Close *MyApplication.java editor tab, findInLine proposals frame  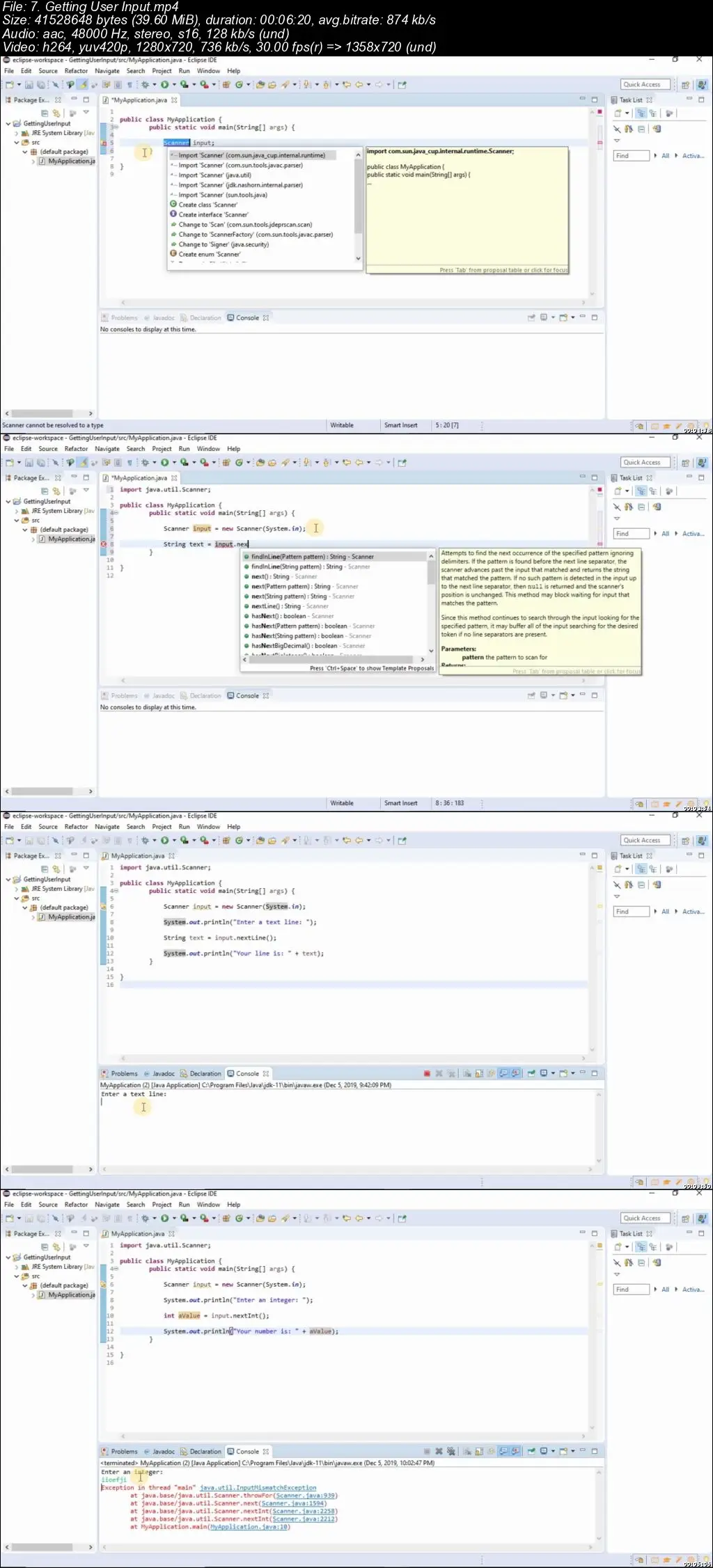pos(174,478)
